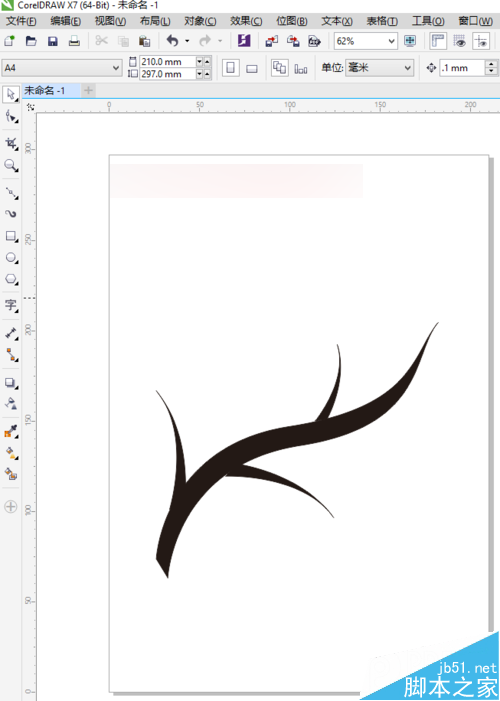This screenshot has height=701, width=500.
Task: Export the document
Action: click(293, 42)
